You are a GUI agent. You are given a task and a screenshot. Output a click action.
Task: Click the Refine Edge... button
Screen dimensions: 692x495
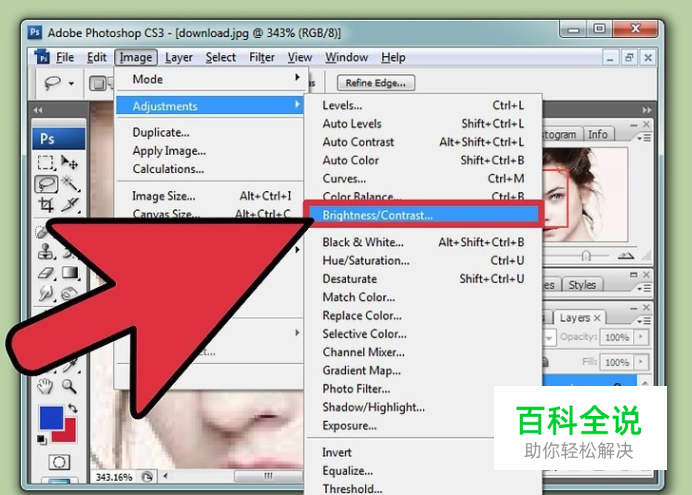[x=376, y=83]
